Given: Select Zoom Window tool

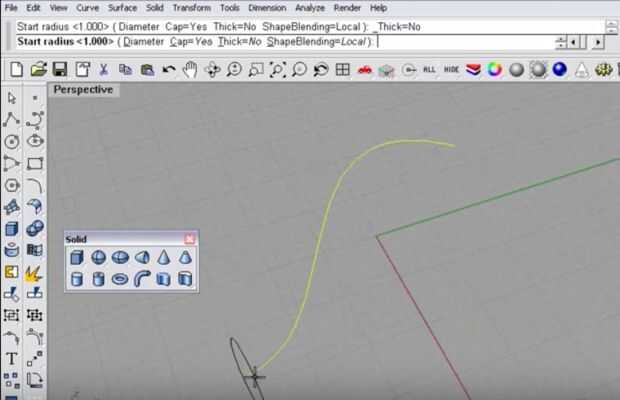Looking at the screenshot, I should click(256, 70).
